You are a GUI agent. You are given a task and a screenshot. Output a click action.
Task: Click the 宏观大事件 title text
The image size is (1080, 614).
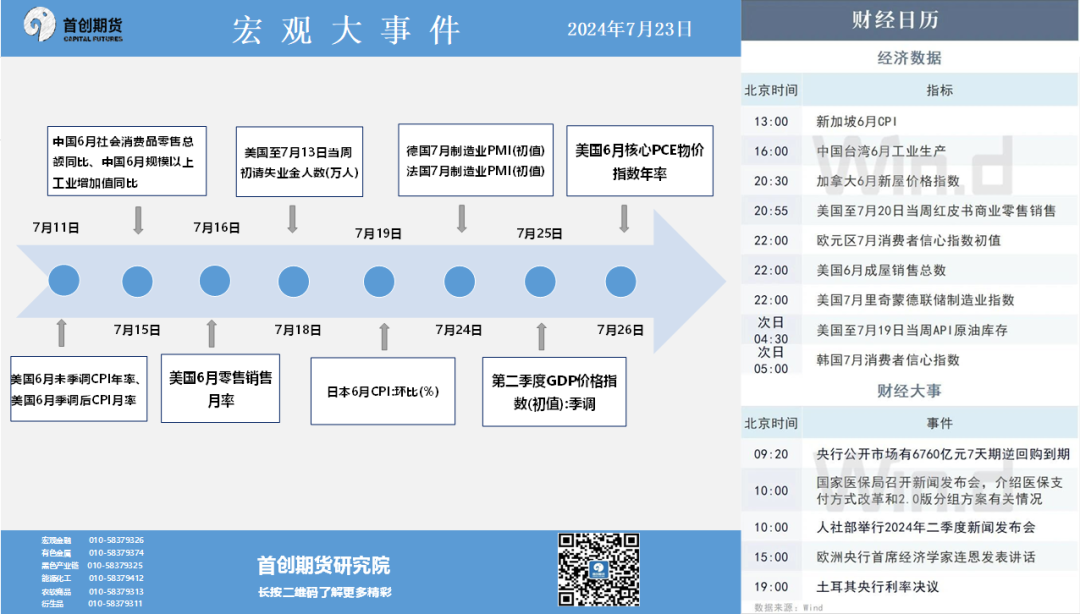(346, 30)
